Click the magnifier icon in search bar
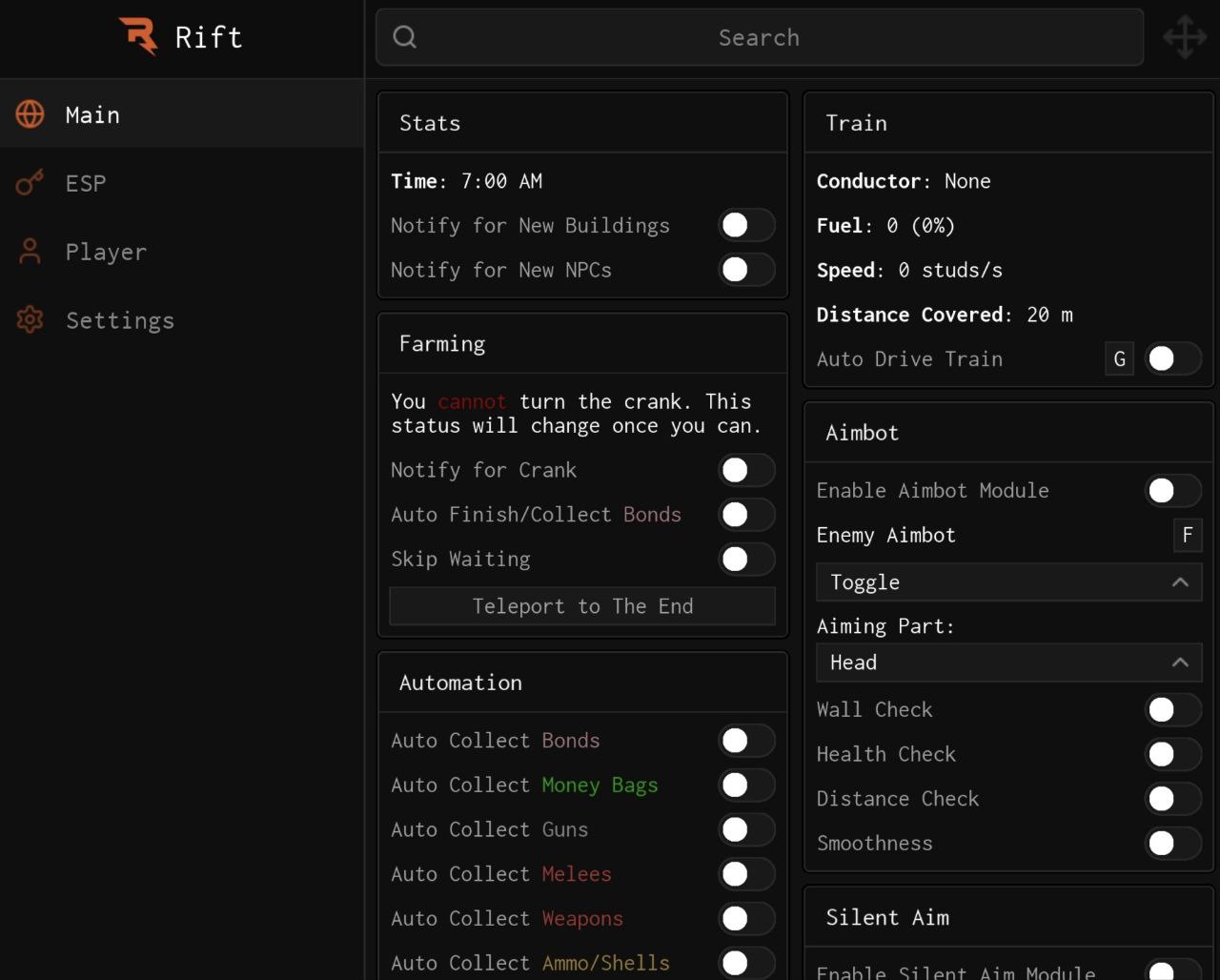Viewport: 1220px width, 980px height. (405, 37)
